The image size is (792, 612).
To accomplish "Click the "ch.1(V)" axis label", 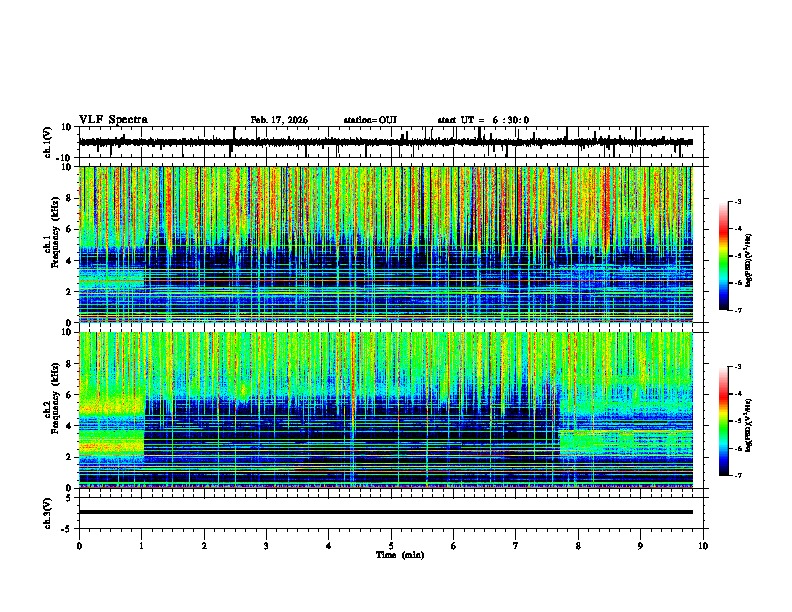I will tap(48, 142).
